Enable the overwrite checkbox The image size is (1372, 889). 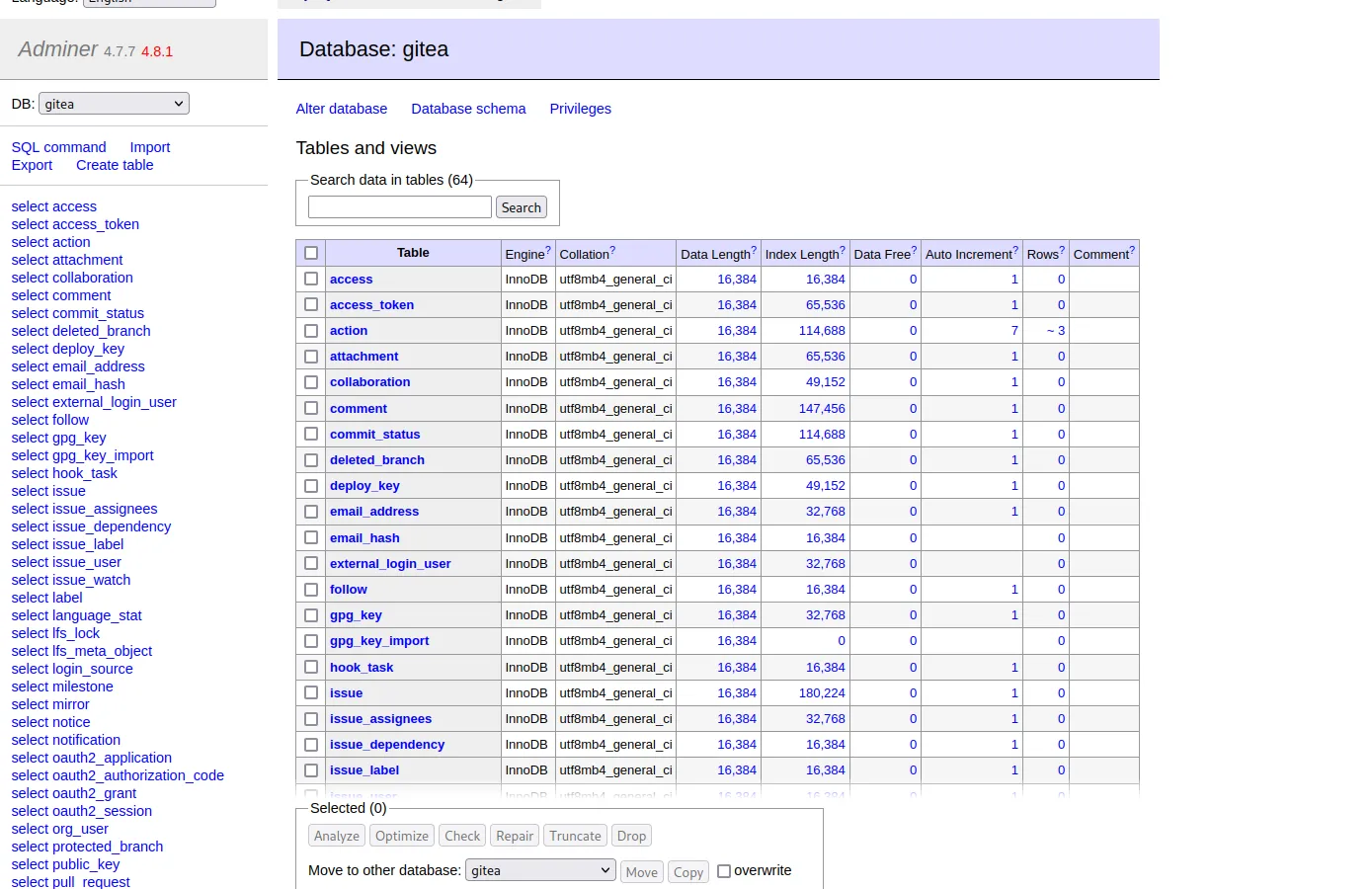724,871
